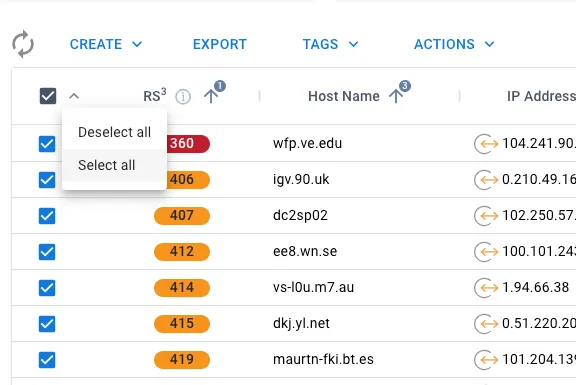Open host vs-l0u.m7.au
Image resolution: width=576 pixels, height=385 pixels.
click(313, 288)
